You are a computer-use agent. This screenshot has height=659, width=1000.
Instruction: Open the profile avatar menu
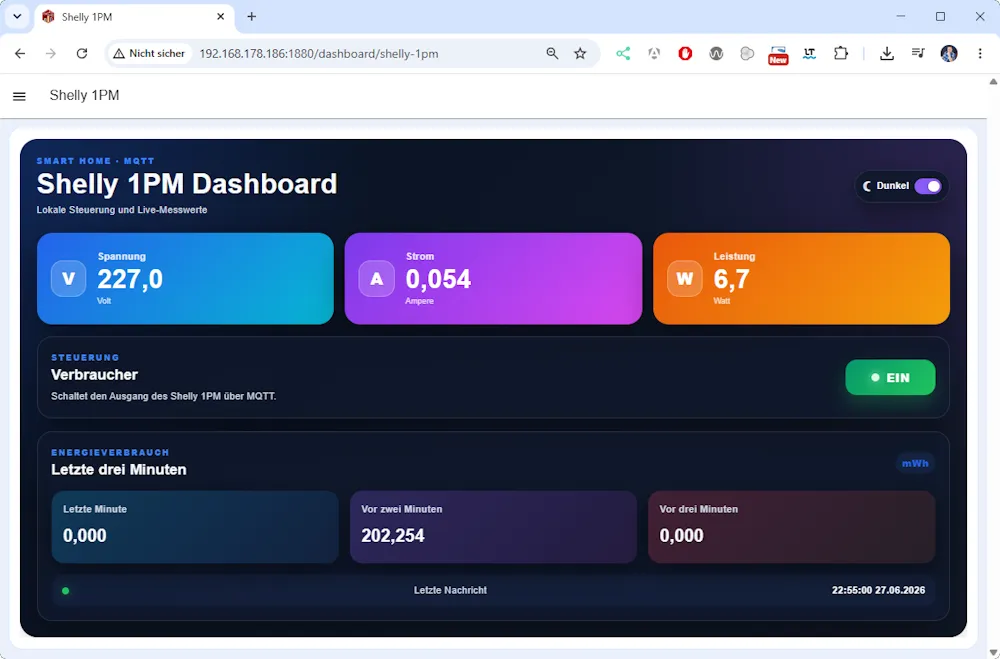pyautogui.click(x=949, y=54)
